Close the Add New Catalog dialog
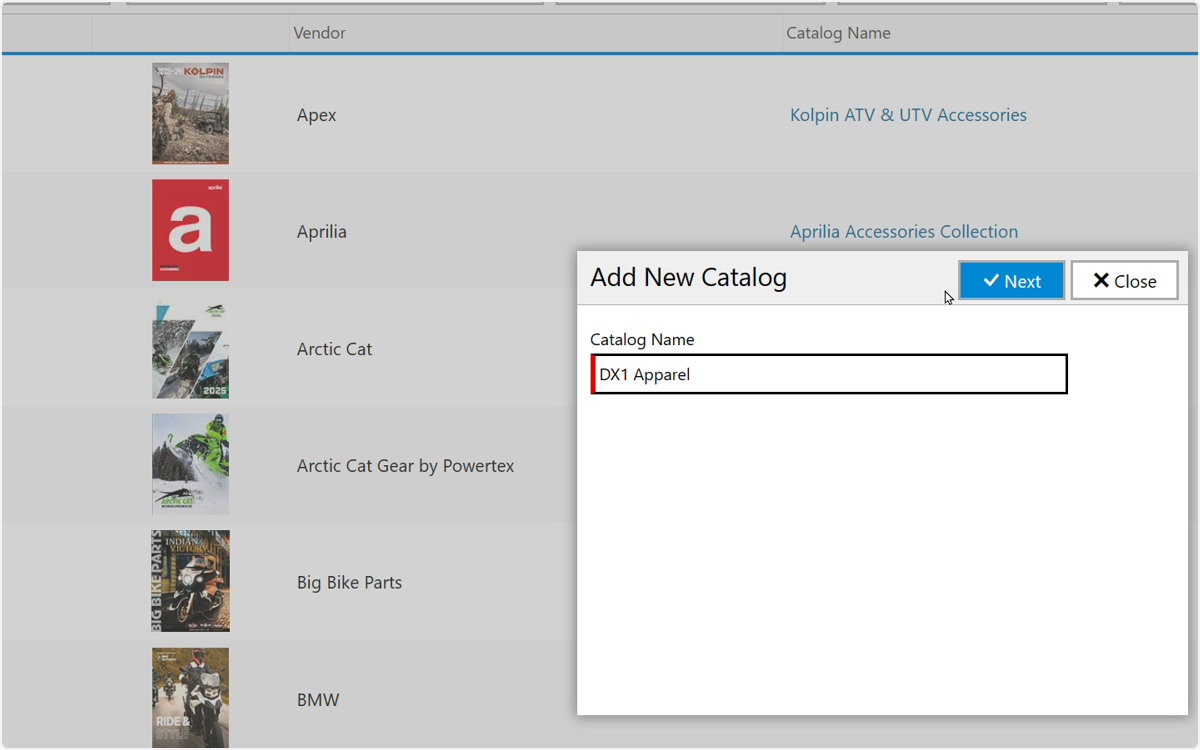The height and width of the screenshot is (750, 1200). click(1124, 281)
